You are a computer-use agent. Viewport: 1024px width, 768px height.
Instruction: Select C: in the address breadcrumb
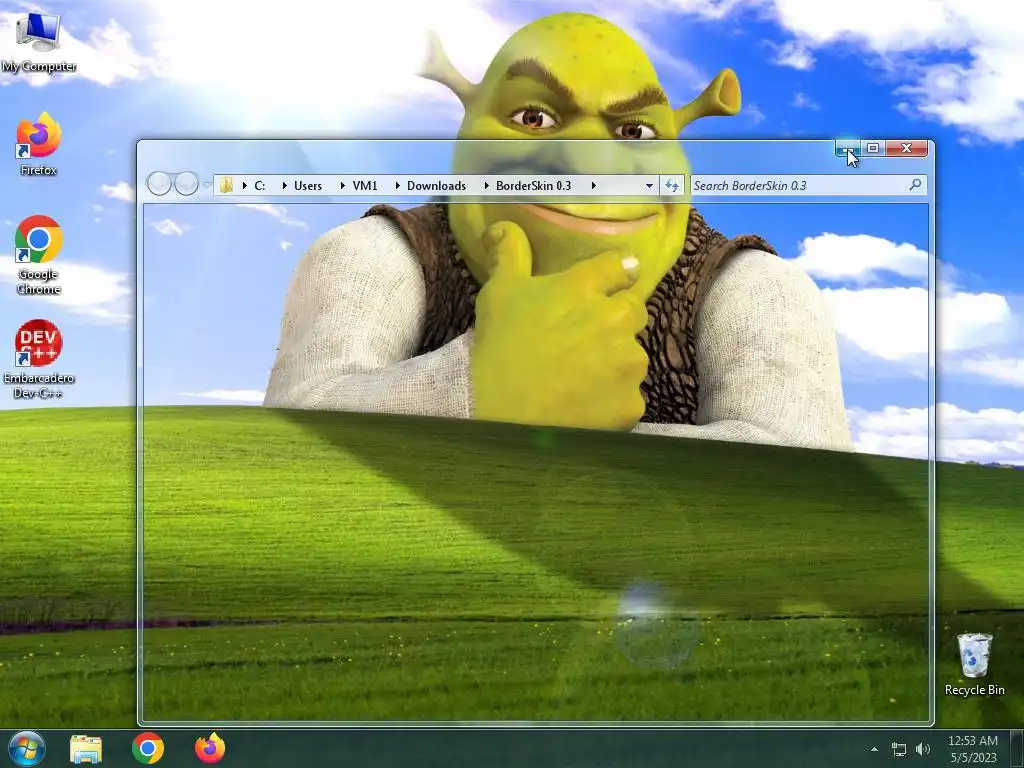pyautogui.click(x=259, y=185)
